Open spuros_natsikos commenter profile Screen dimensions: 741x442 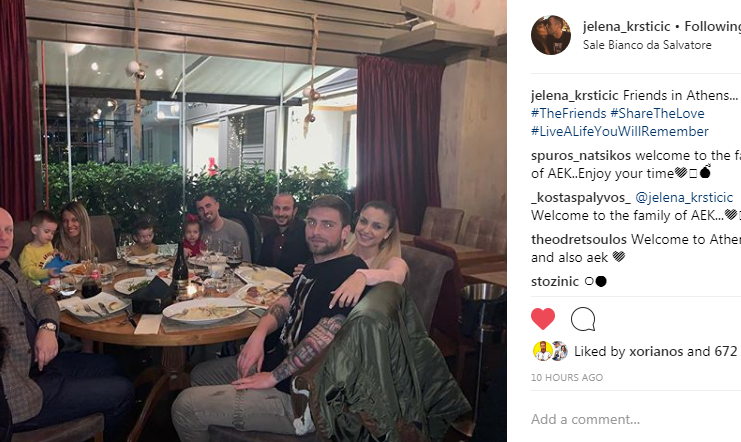coord(581,156)
